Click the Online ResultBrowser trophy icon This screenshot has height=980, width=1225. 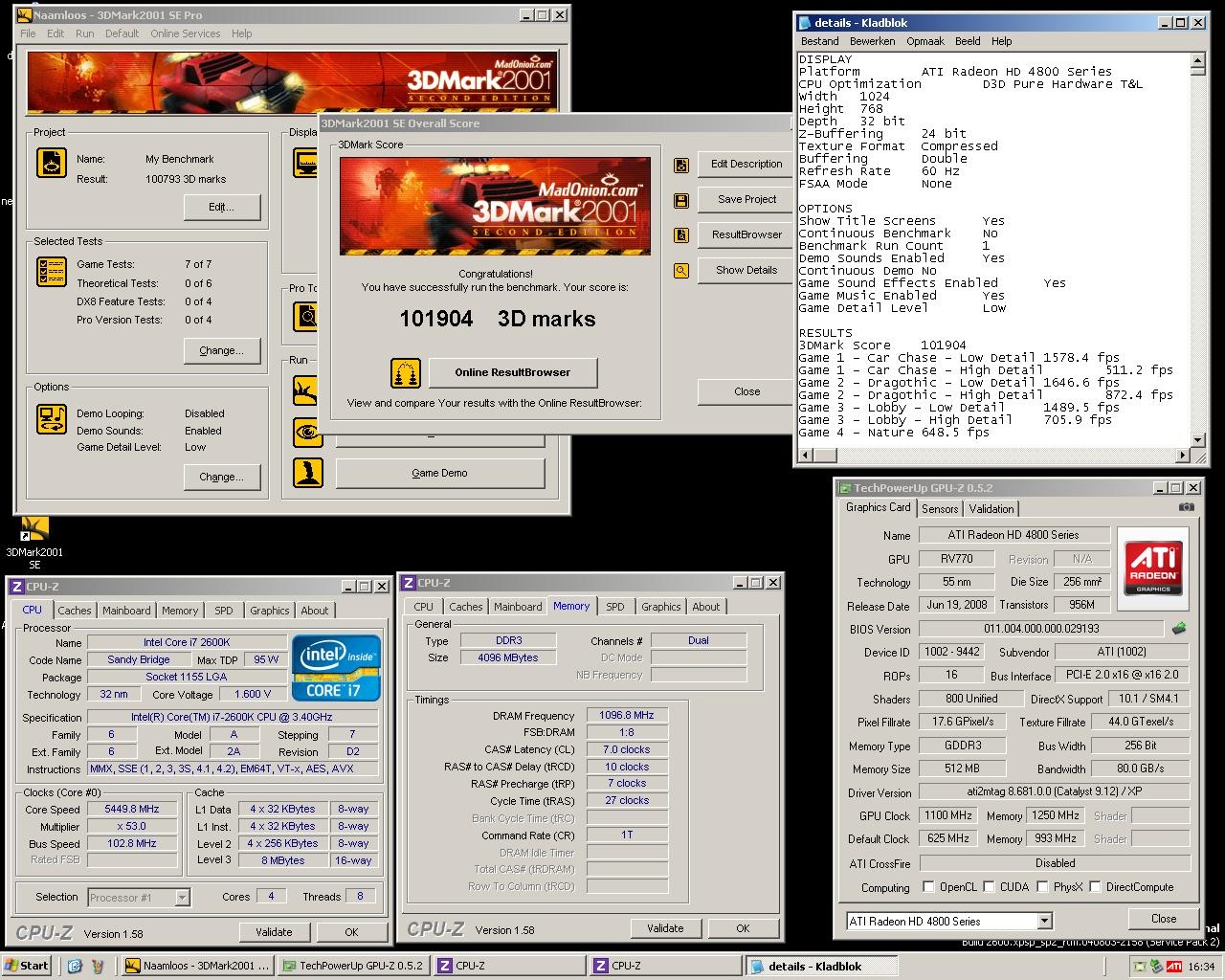(406, 373)
